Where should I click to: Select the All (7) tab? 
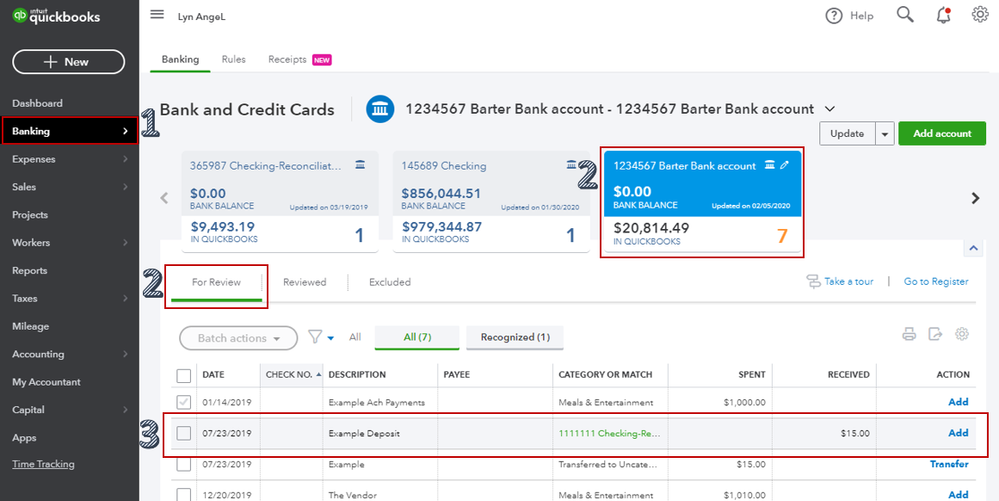pos(417,338)
